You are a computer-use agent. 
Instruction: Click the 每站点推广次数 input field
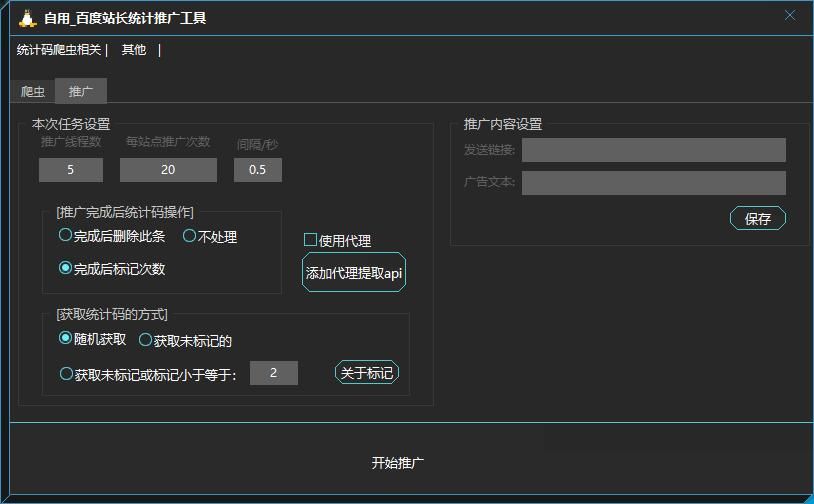168,170
